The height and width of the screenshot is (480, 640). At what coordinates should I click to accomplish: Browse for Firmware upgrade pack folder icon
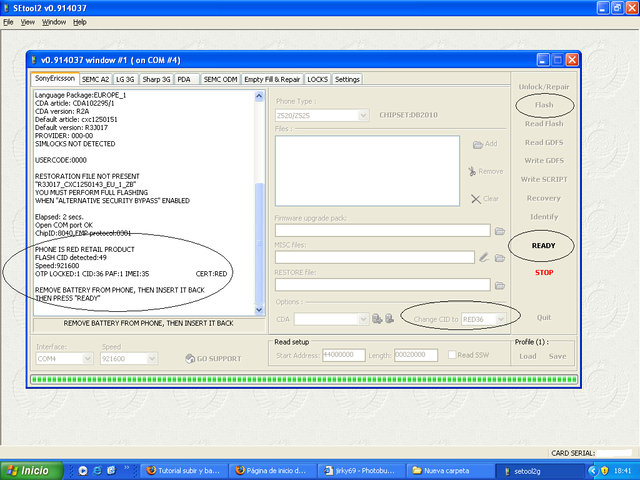[x=500, y=231]
